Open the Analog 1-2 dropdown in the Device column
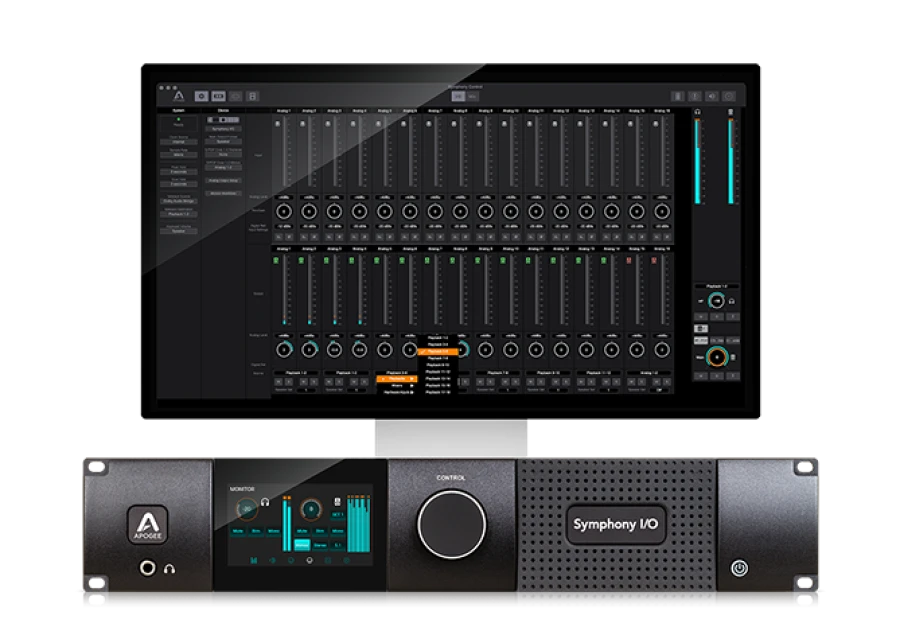The width and height of the screenshot is (900, 635). point(223,168)
